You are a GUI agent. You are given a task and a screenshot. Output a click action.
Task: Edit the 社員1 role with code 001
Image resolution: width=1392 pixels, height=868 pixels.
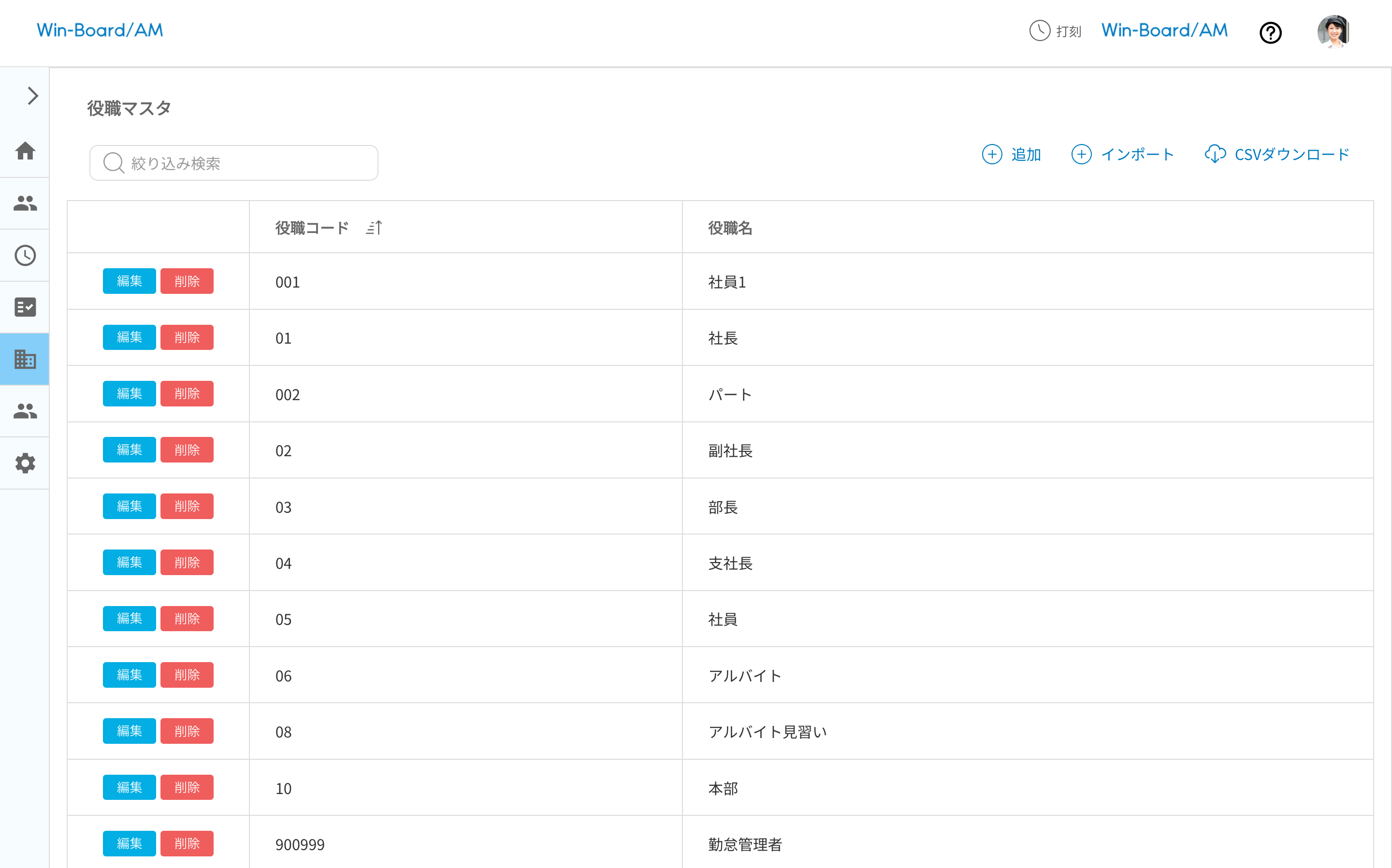(x=129, y=281)
